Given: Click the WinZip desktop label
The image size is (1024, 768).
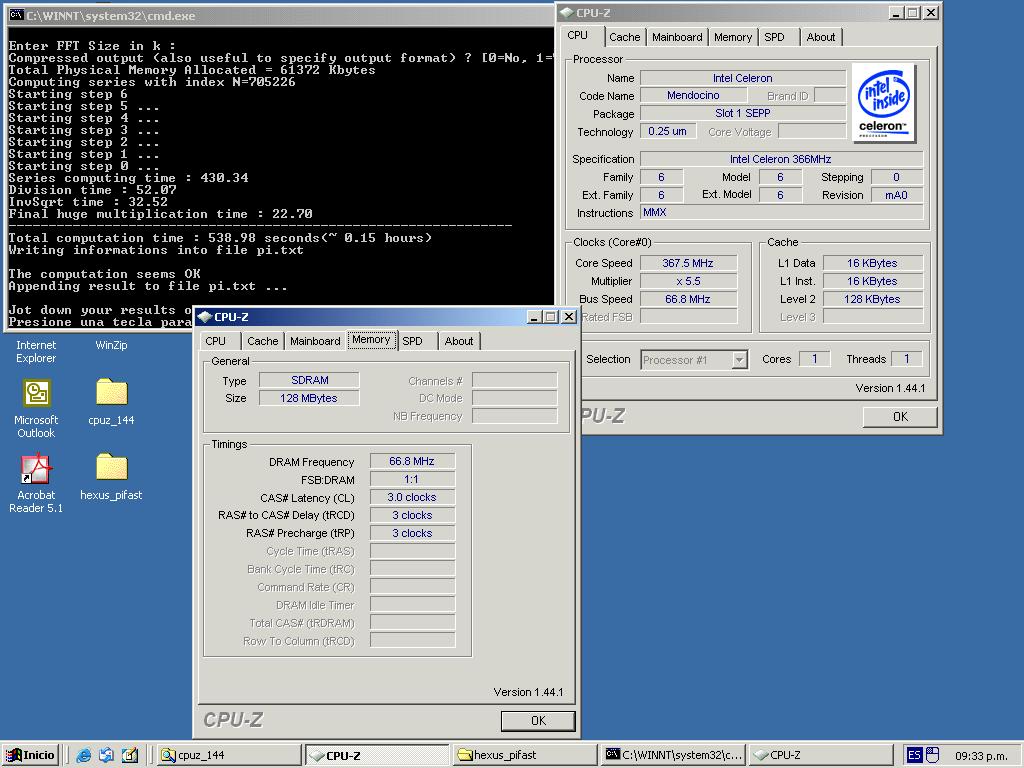Looking at the screenshot, I should 112,345.
